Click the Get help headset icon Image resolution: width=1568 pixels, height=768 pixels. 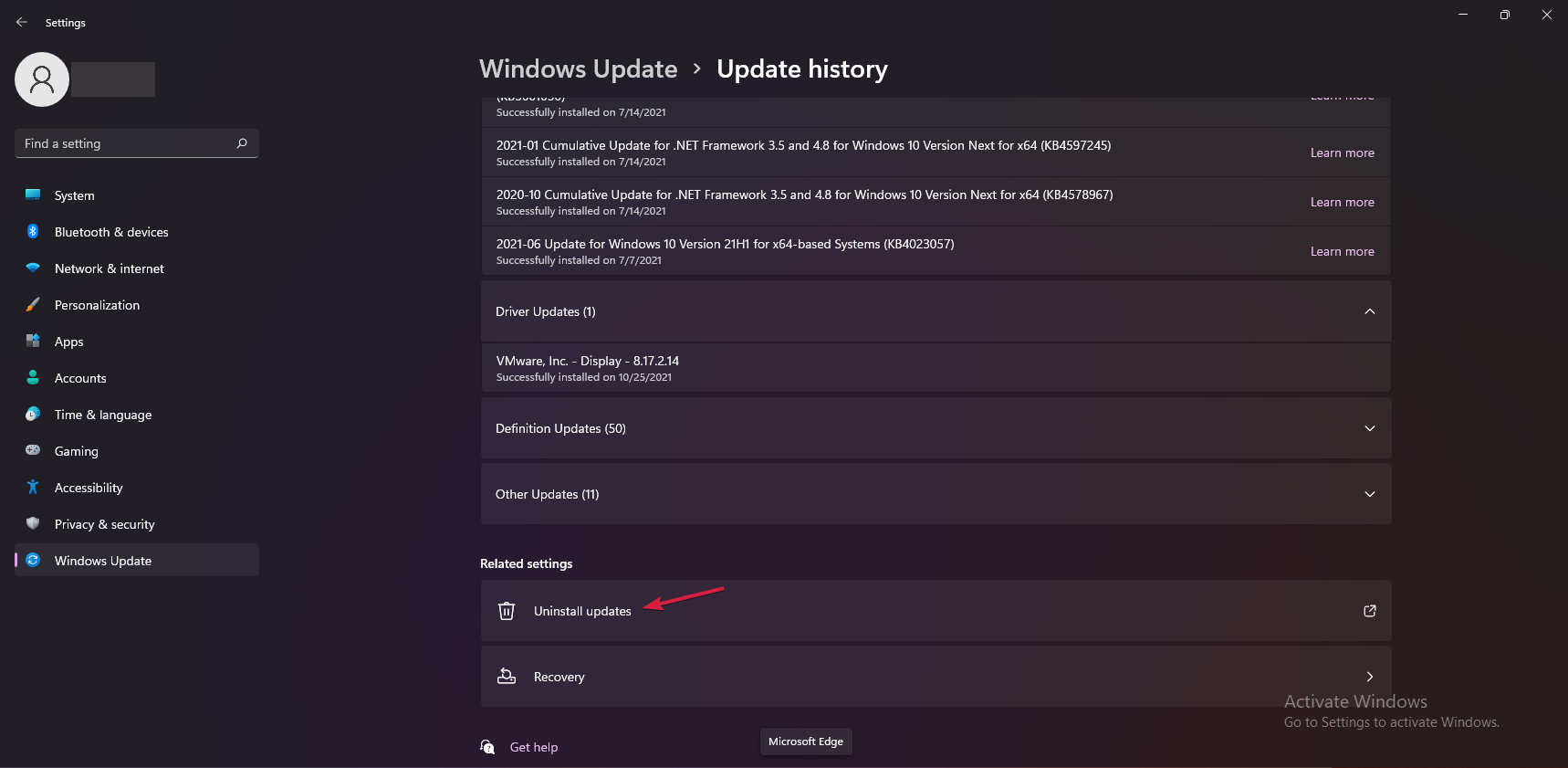pyautogui.click(x=488, y=747)
